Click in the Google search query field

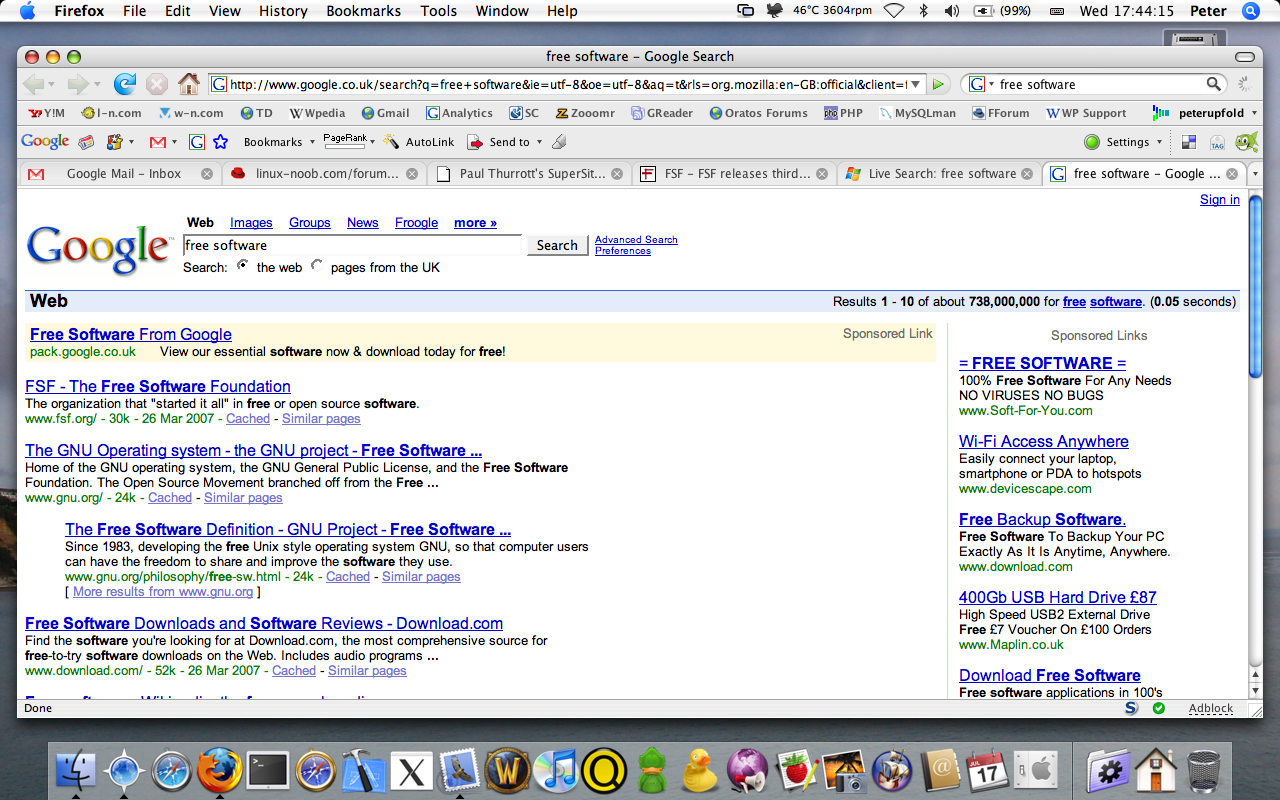[x=352, y=245]
